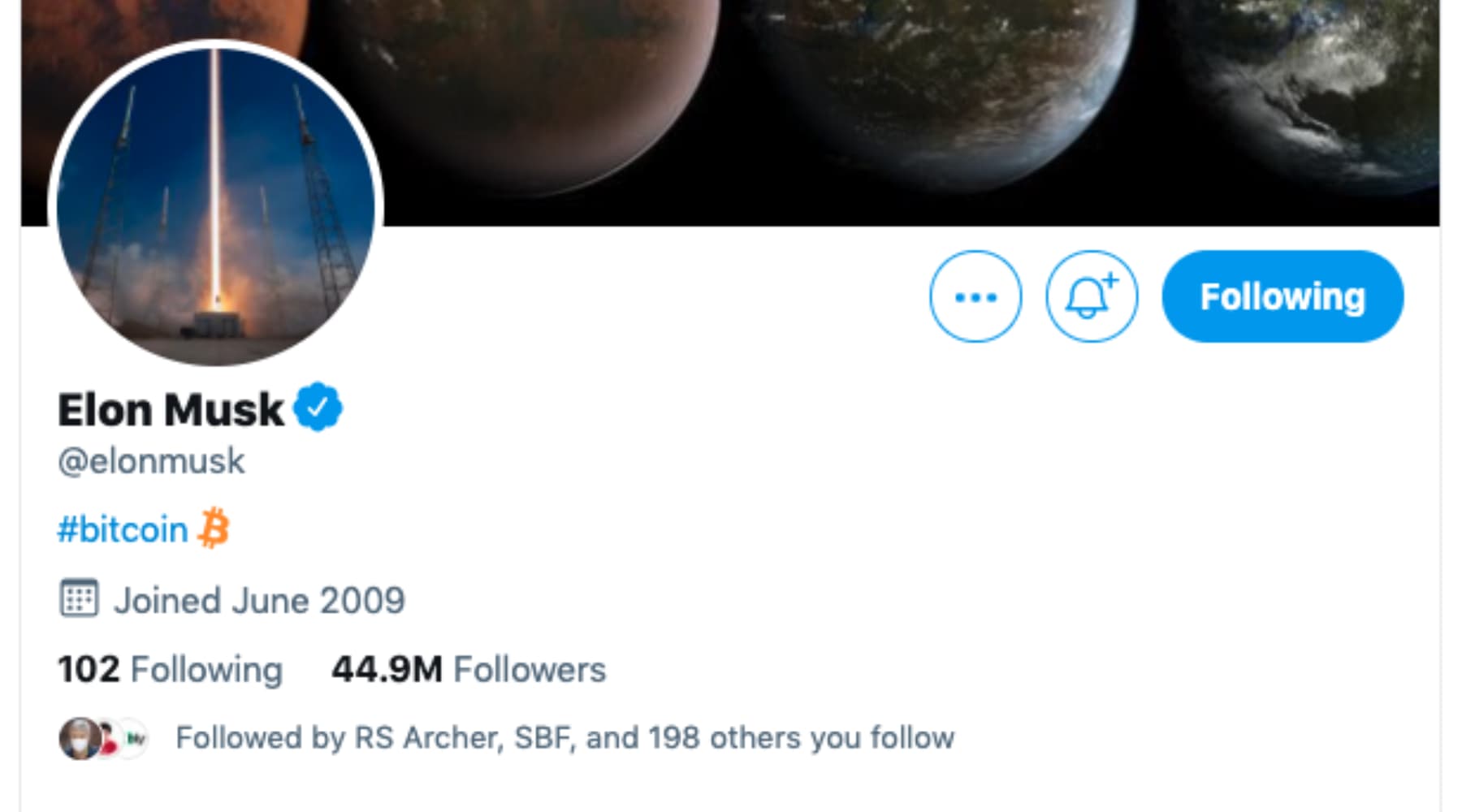Open the rocket launch profile picture
This screenshot has width=1462, height=812.
point(216,207)
